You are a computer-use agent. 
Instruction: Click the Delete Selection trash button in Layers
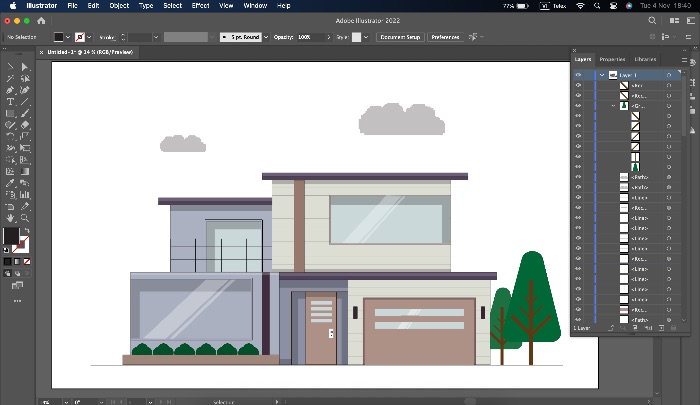pyautogui.click(x=673, y=328)
